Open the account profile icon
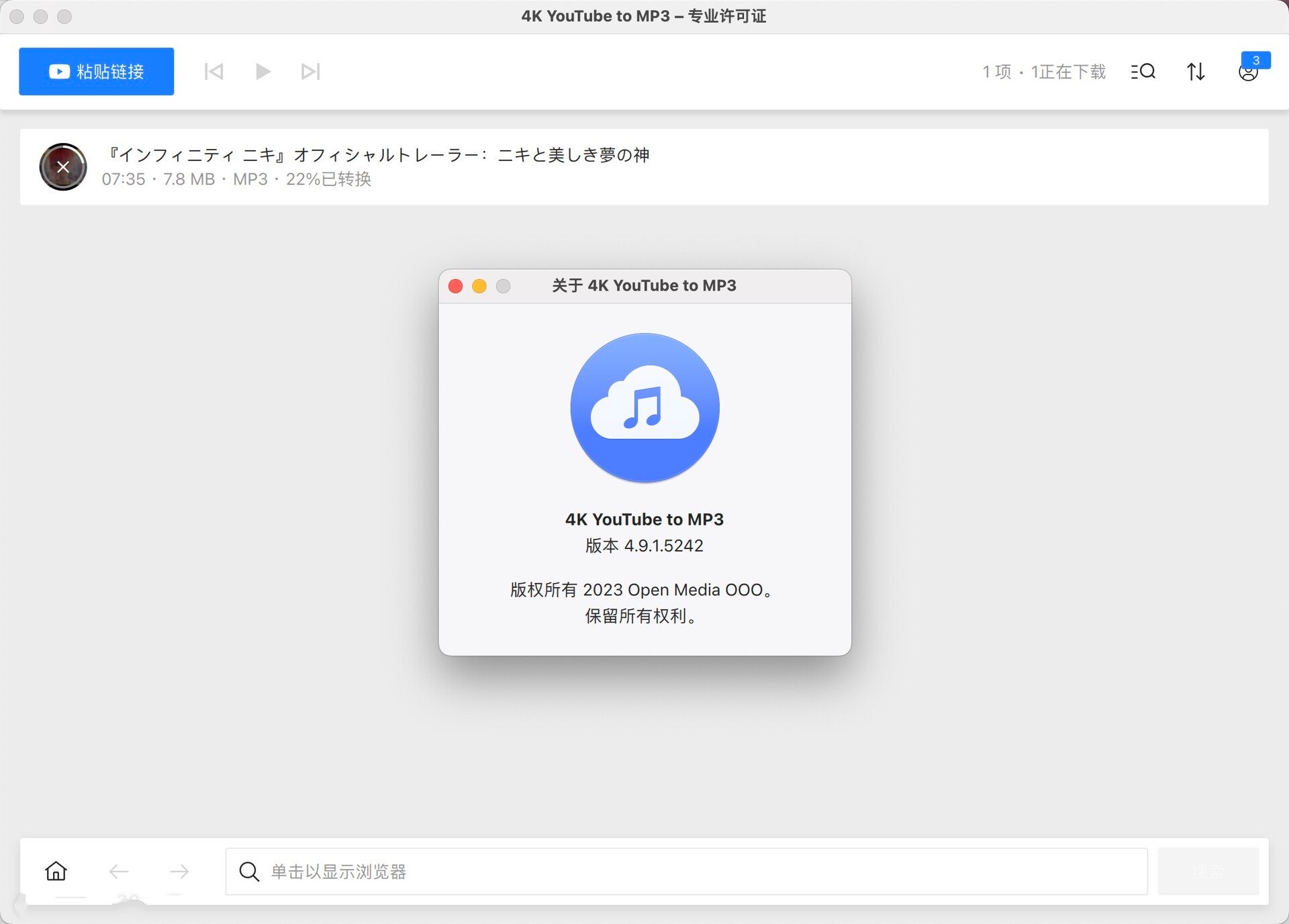The width and height of the screenshot is (1289, 924). click(x=1247, y=74)
